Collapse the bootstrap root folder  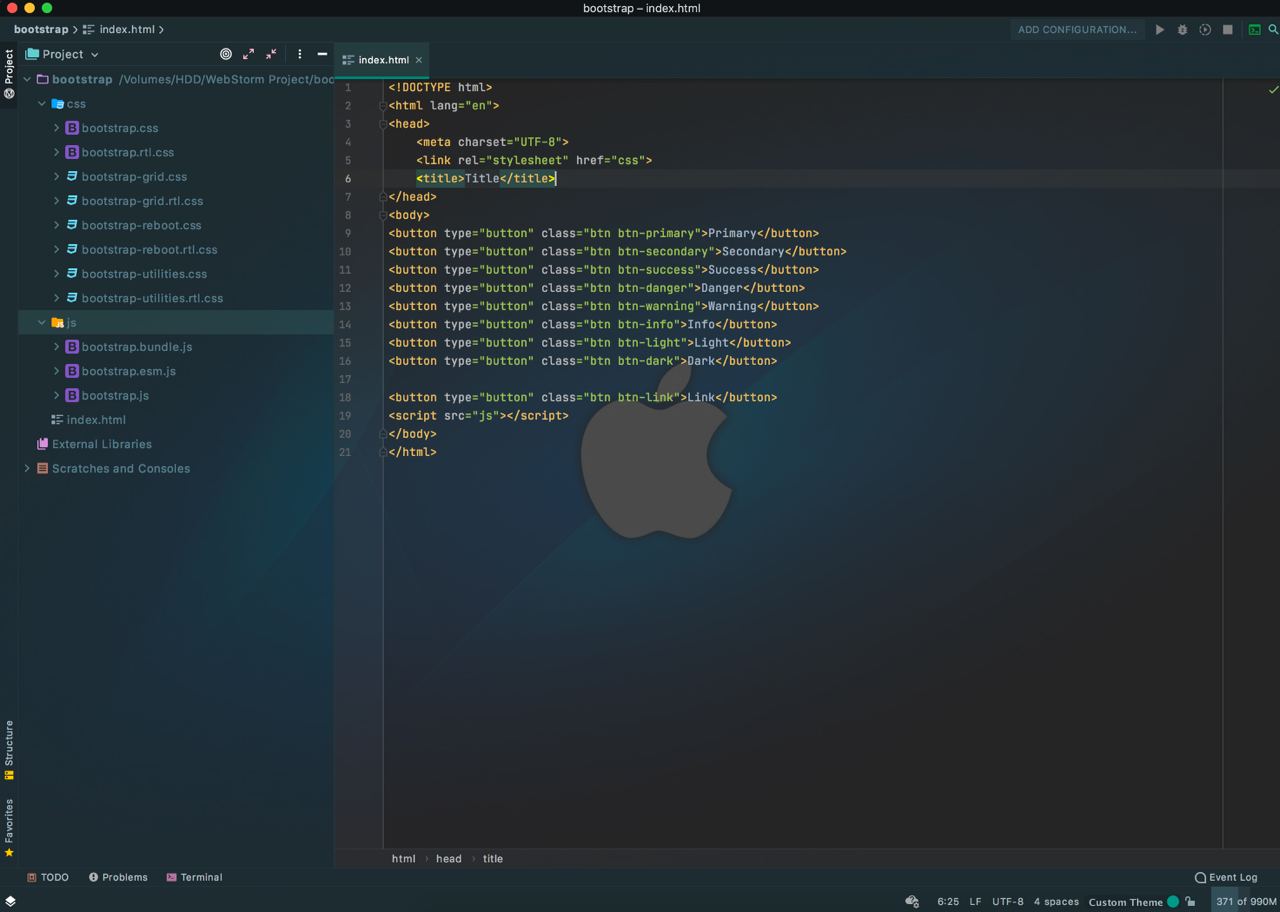click(x=27, y=79)
